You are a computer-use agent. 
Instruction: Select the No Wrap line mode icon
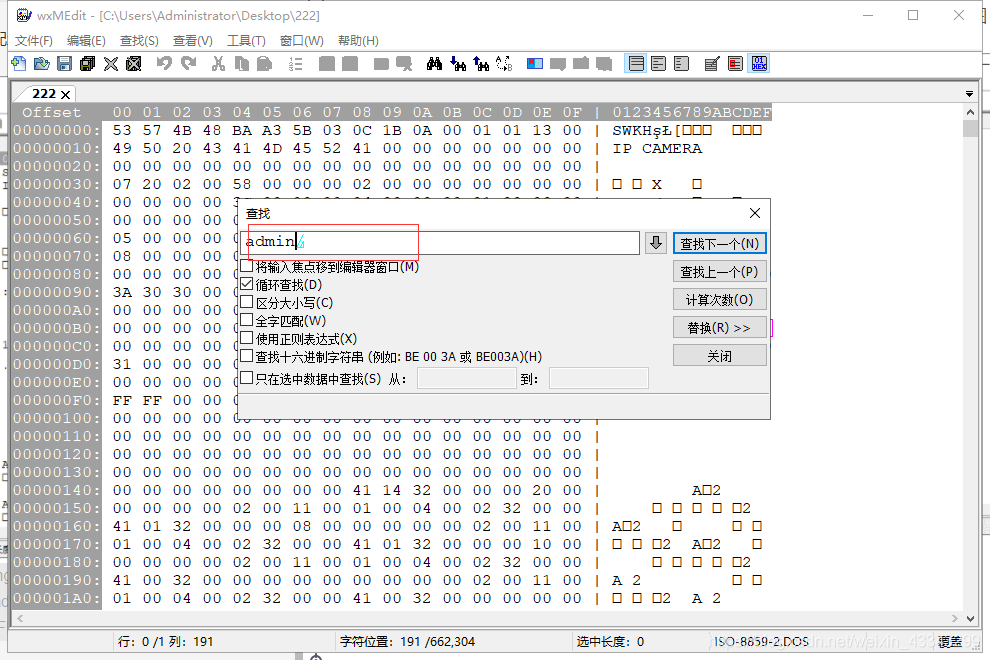[636, 64]
